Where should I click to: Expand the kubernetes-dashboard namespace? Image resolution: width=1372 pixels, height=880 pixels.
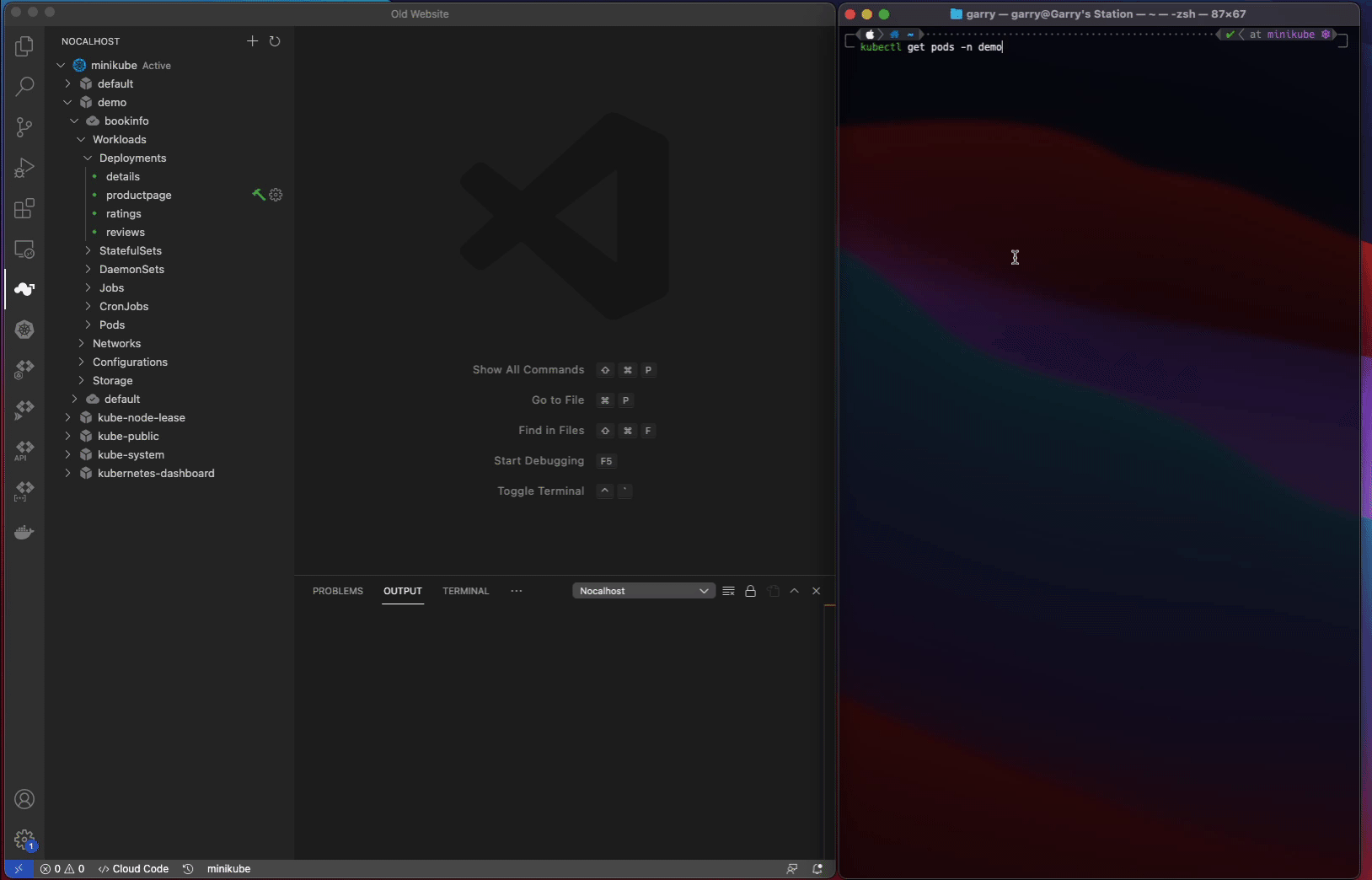(x=67, y=473)
